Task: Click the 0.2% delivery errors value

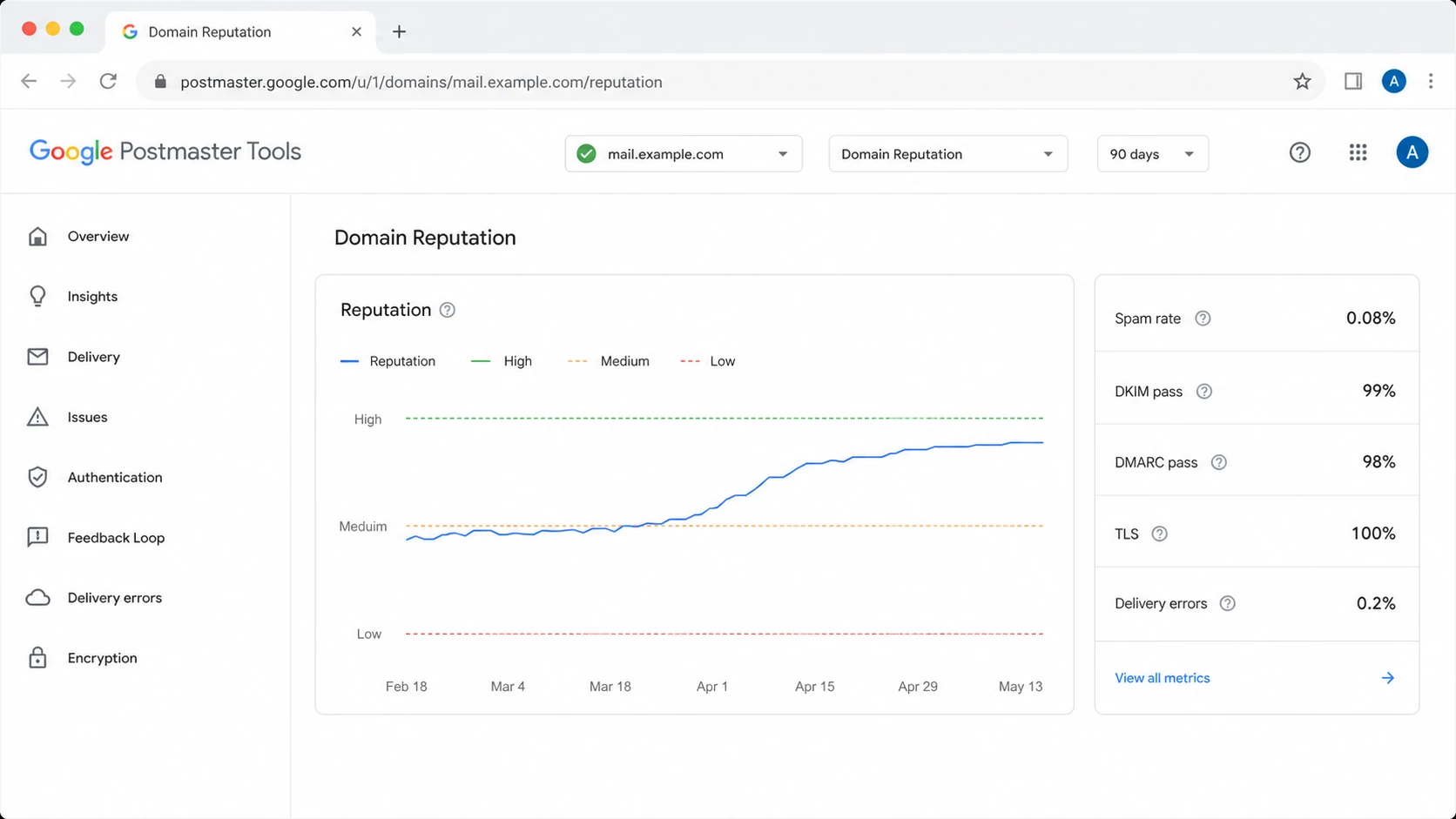Action: point(1376,603)
